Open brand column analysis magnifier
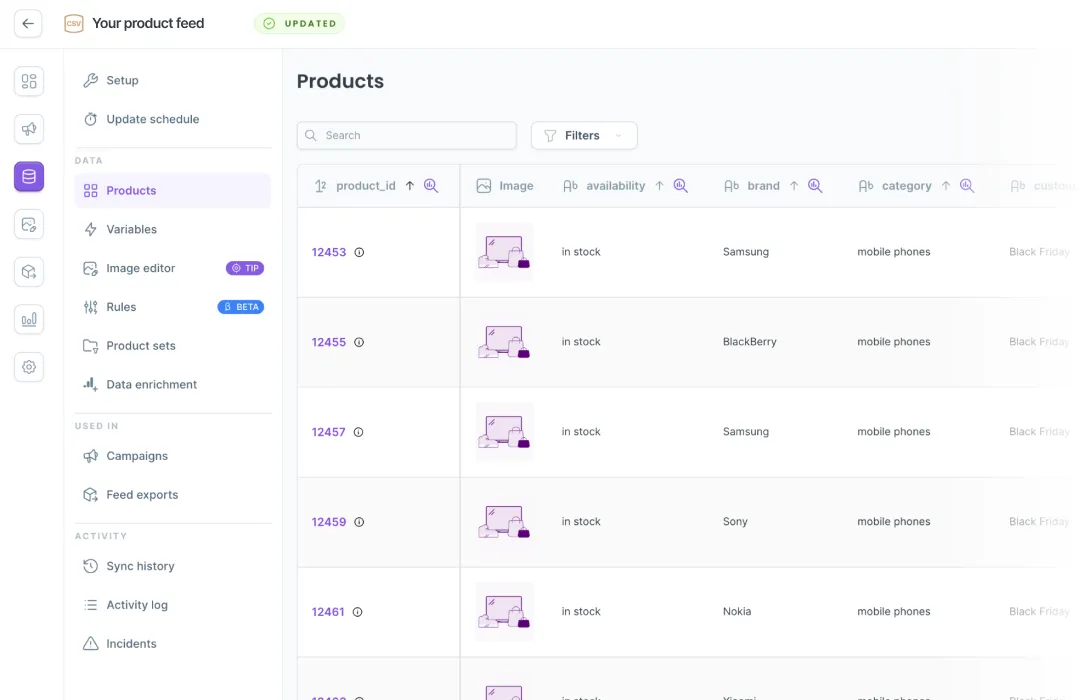The width and height of the screenshot is (1088, 700). click(x=815, y=186)
